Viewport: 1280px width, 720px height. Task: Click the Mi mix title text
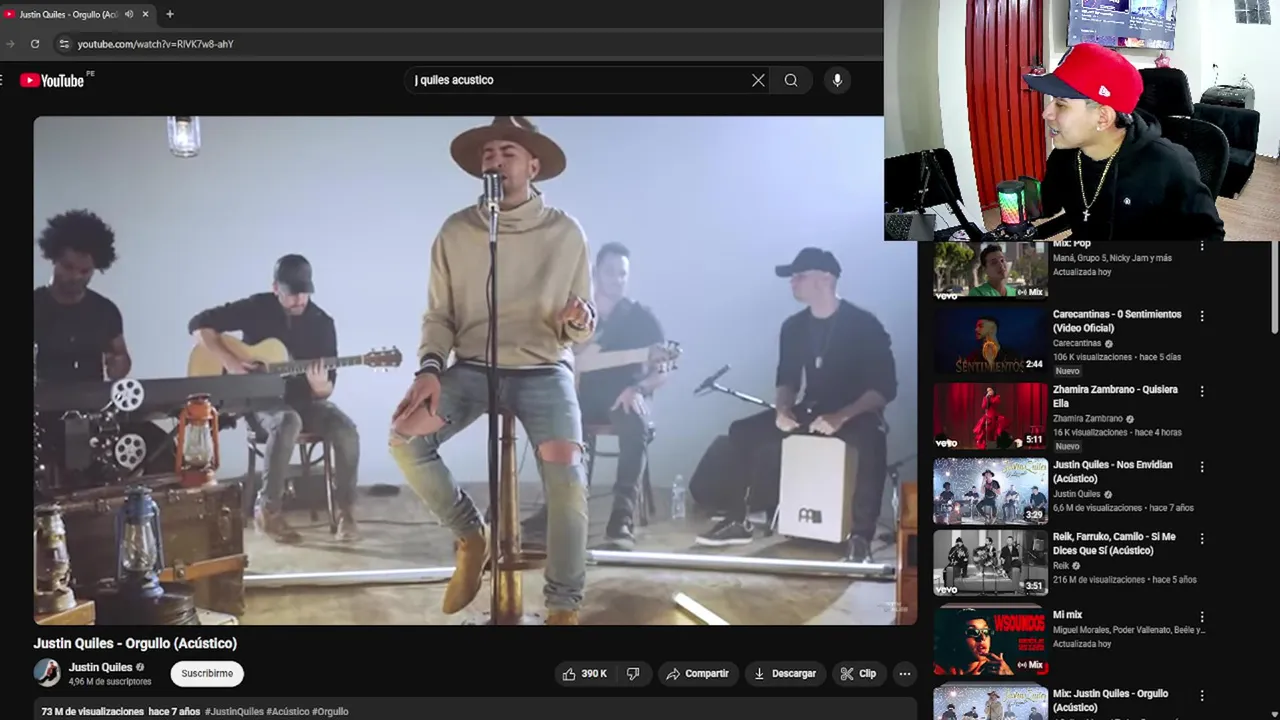(x=1067, y=615)
